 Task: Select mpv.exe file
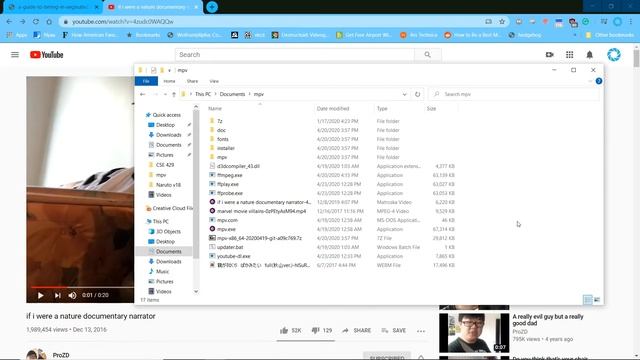tap(226, 229)
